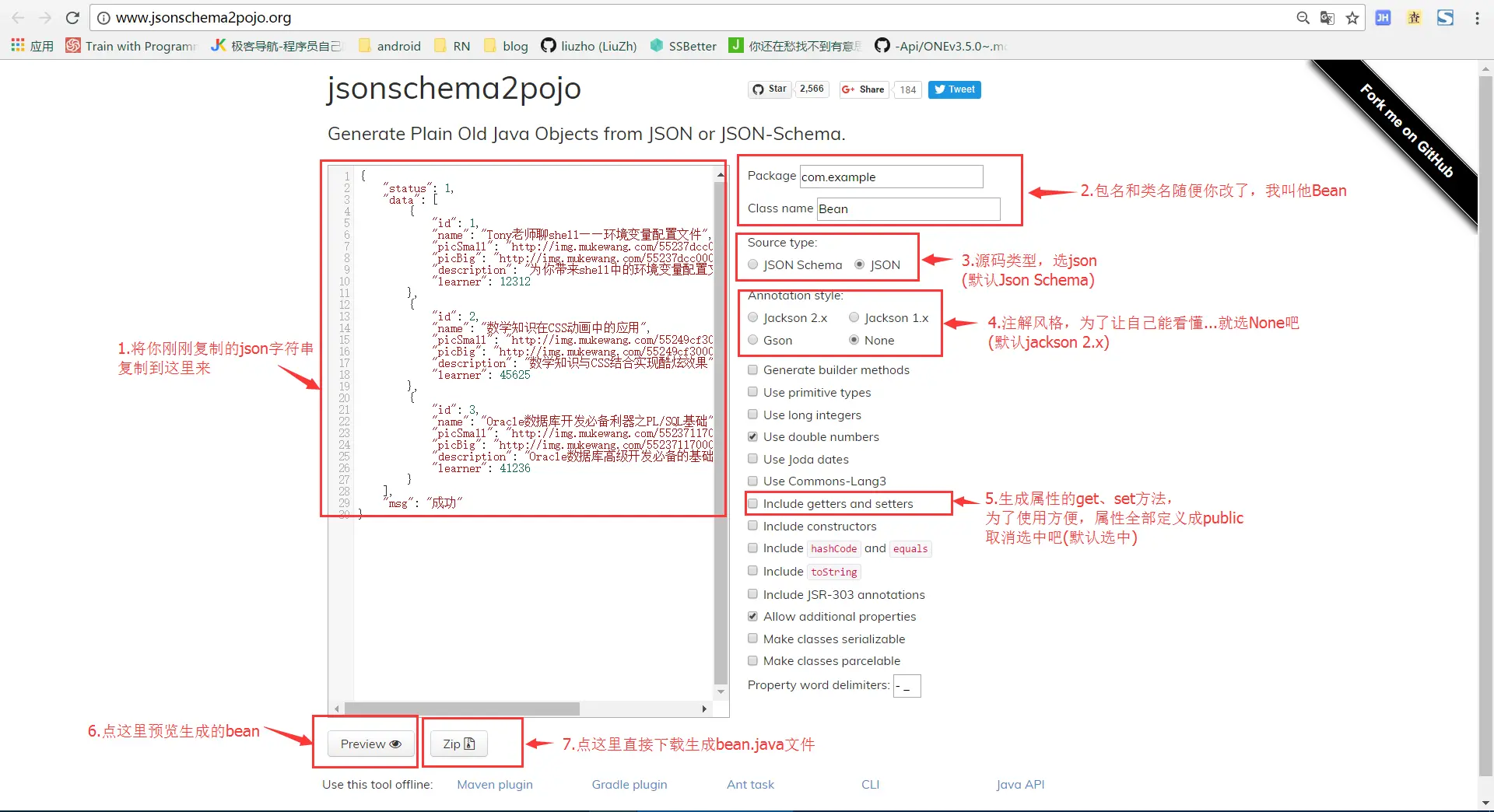Open the SSBetter bookmark

tap(683, 46)
